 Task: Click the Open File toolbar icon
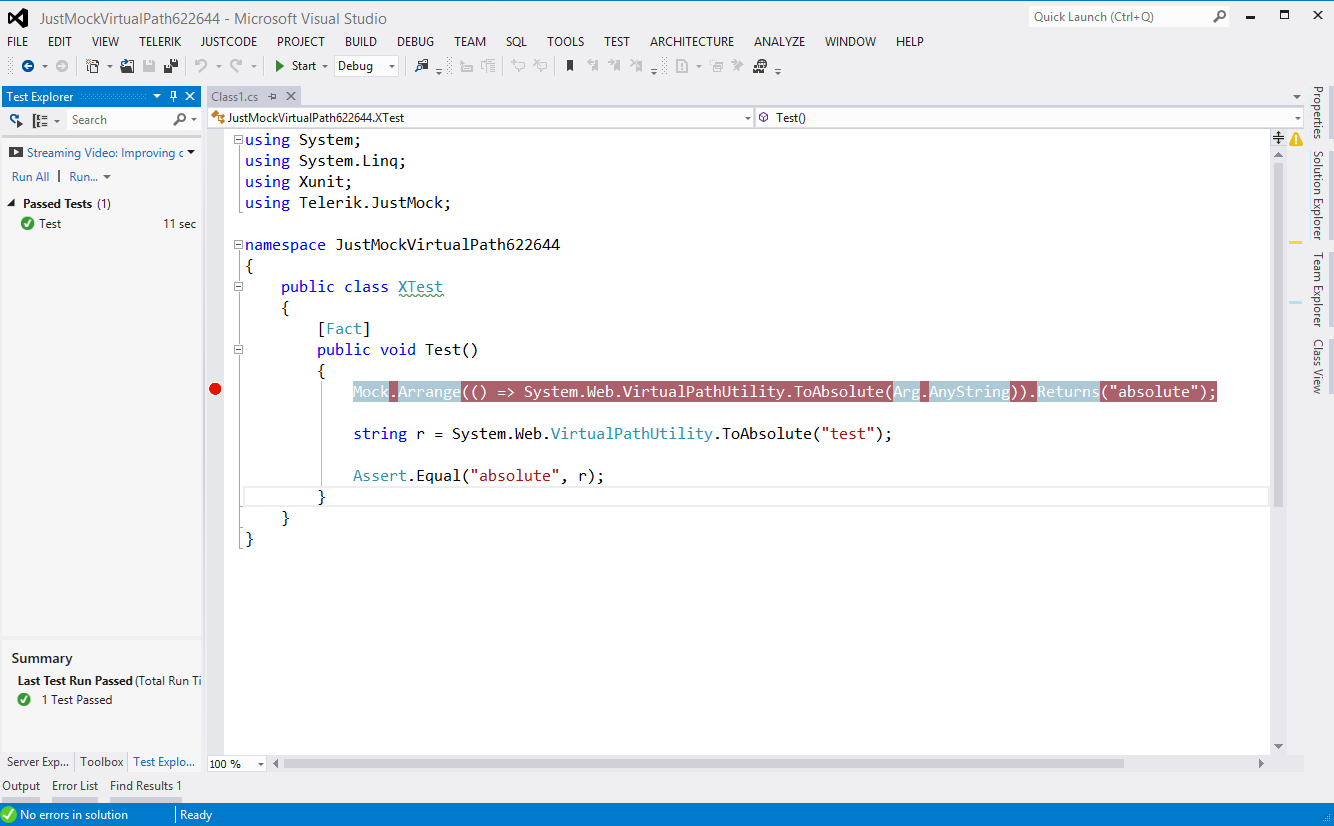click(127, 66)
